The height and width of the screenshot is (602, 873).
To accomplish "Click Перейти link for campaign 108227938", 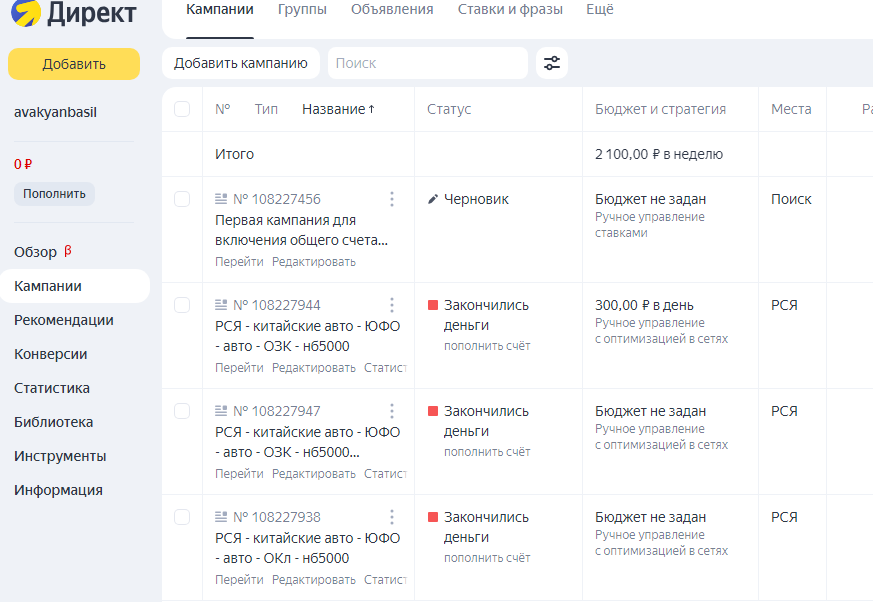I will tap(239, 580).
